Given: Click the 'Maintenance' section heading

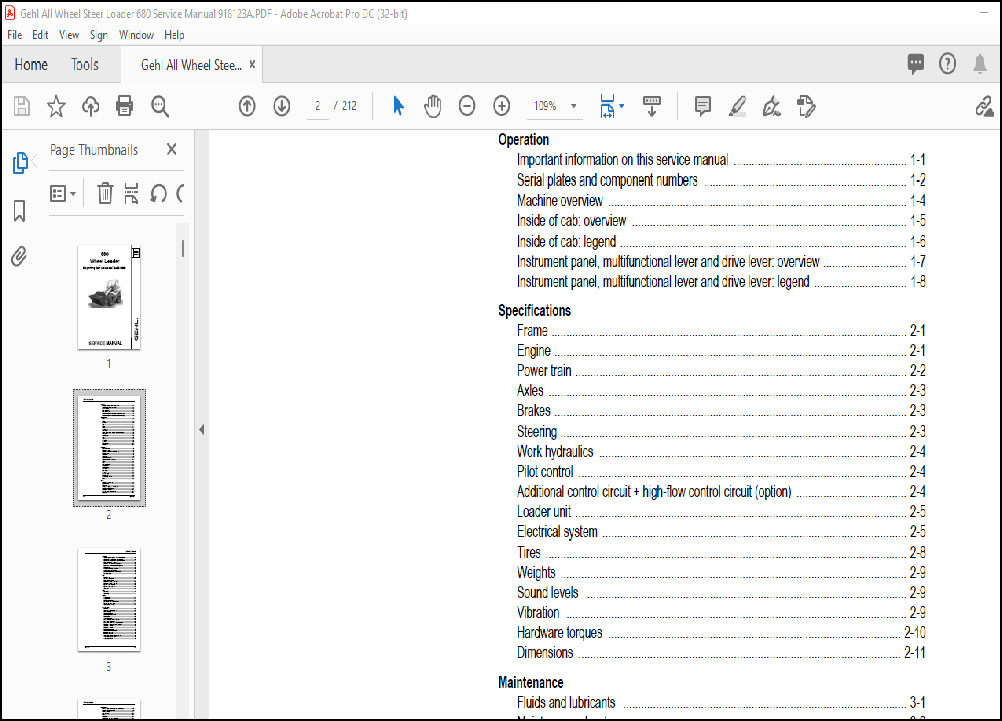Looking at the screenshot, I should point(531,683).
